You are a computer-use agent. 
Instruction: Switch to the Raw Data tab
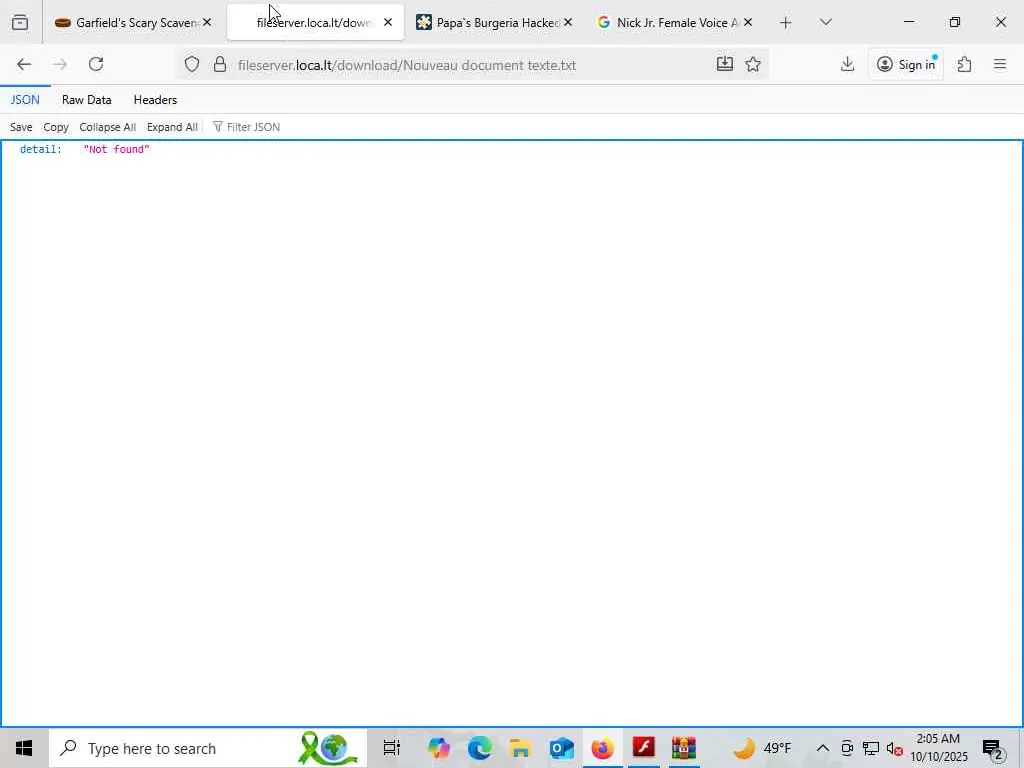pos(86,100)
